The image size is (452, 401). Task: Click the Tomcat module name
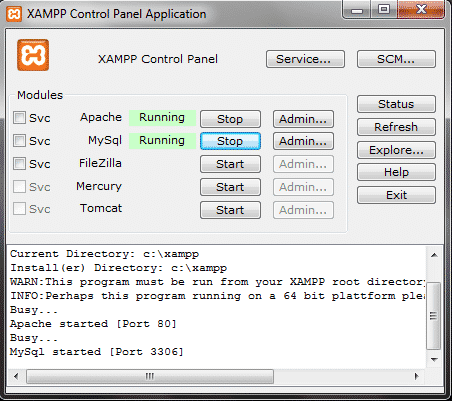point(101,208)
